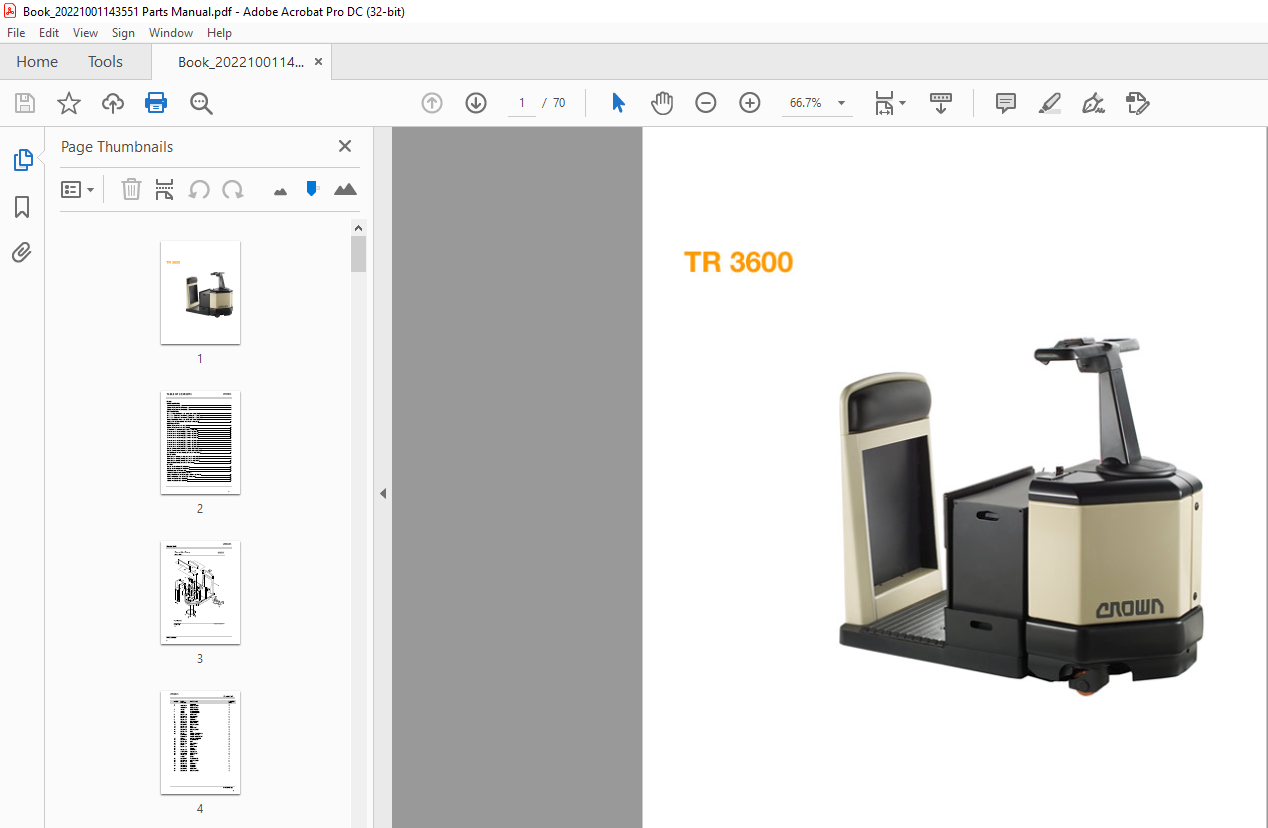Switch to the Home tab

tap(37, 62)
